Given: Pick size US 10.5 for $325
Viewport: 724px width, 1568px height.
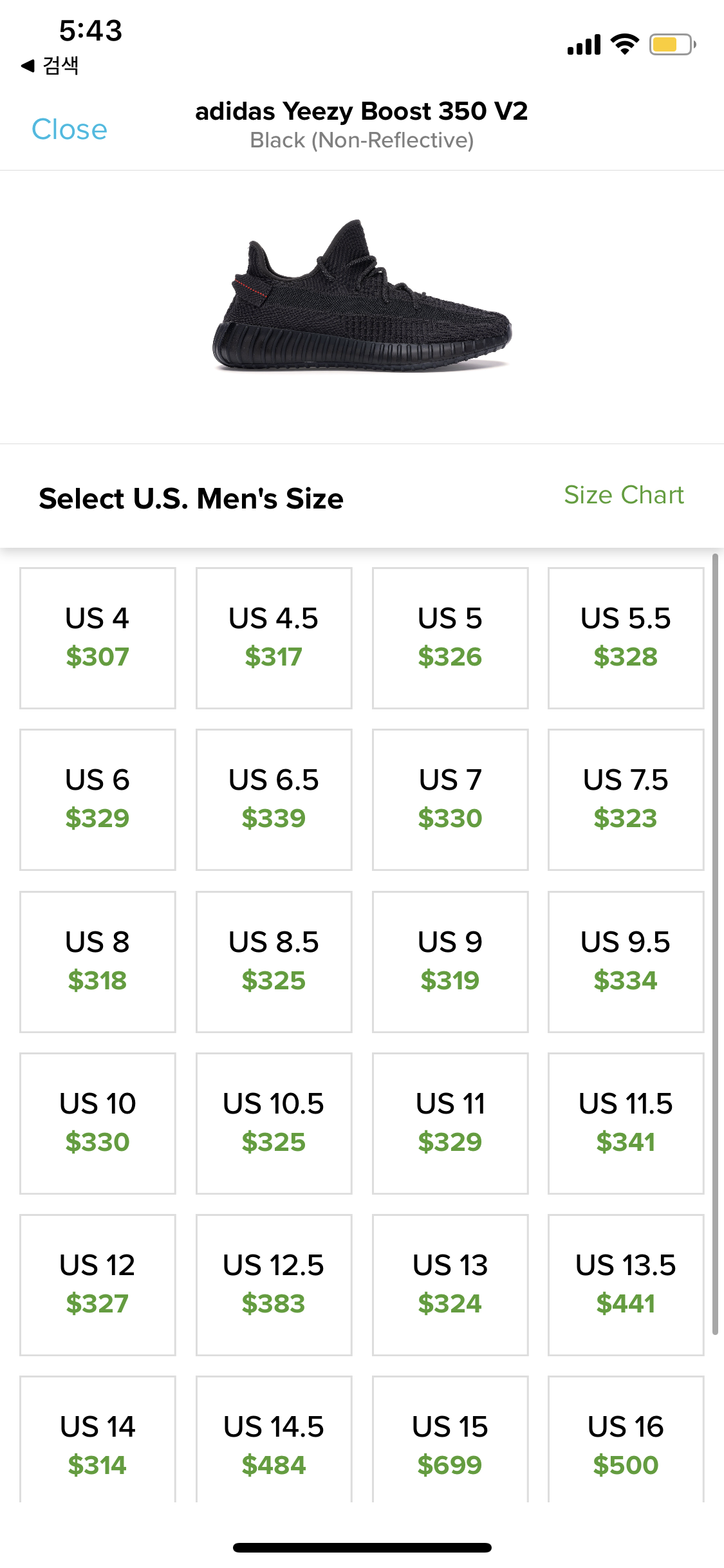Looking at the screenshot, I should (274, 1123).
